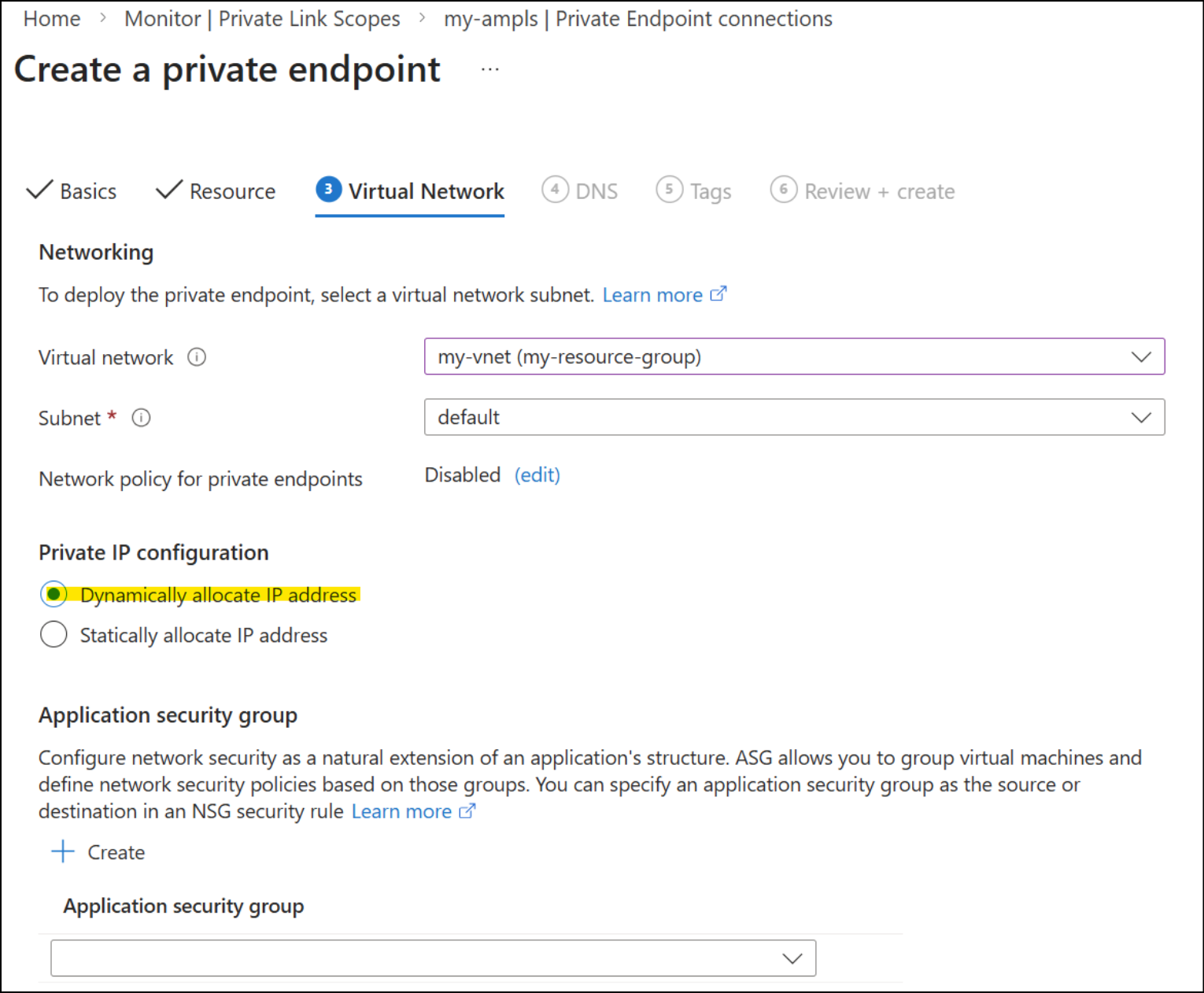
Task: Click the Basics checkmark icon
Action: [x=39, y=190]
